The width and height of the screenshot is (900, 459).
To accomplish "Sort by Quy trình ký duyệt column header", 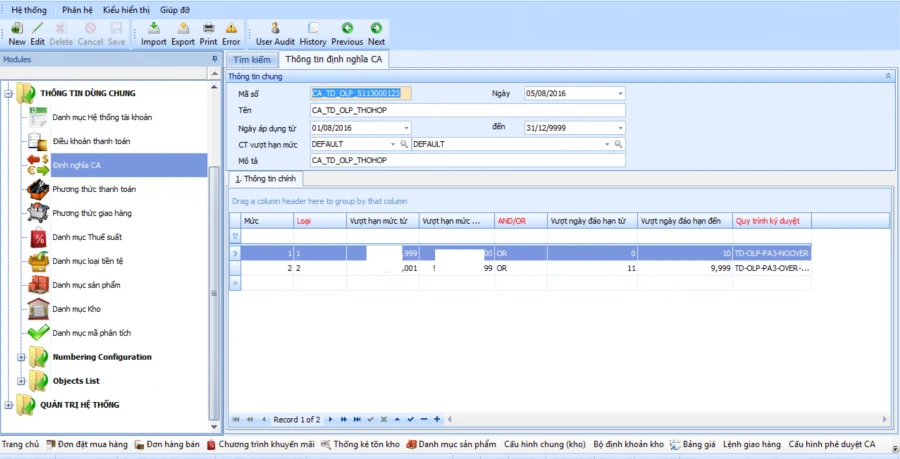I will [772, 221].
